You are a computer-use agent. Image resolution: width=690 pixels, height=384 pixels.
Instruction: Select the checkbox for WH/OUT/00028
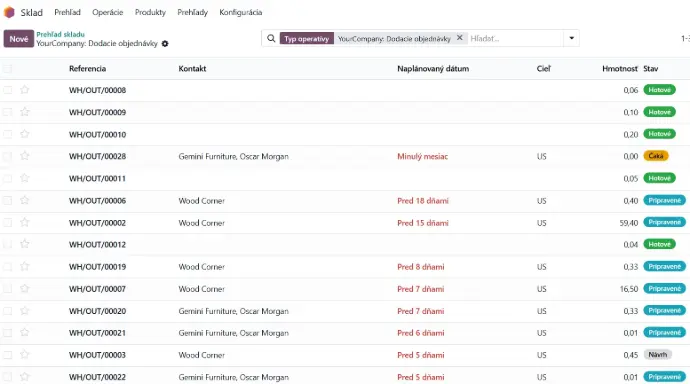[x=7, y=156]
